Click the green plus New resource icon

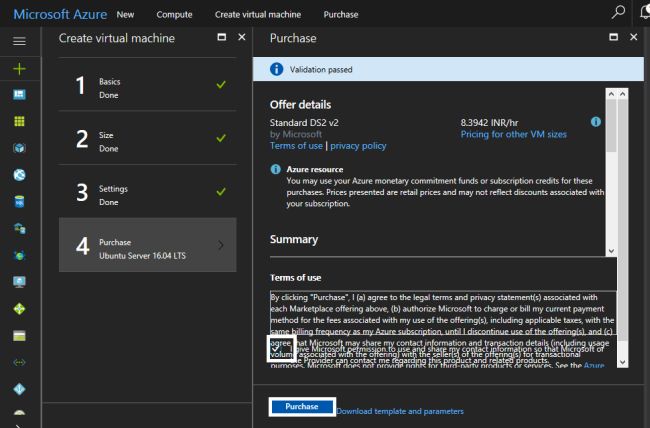click(x=19, y=68)
